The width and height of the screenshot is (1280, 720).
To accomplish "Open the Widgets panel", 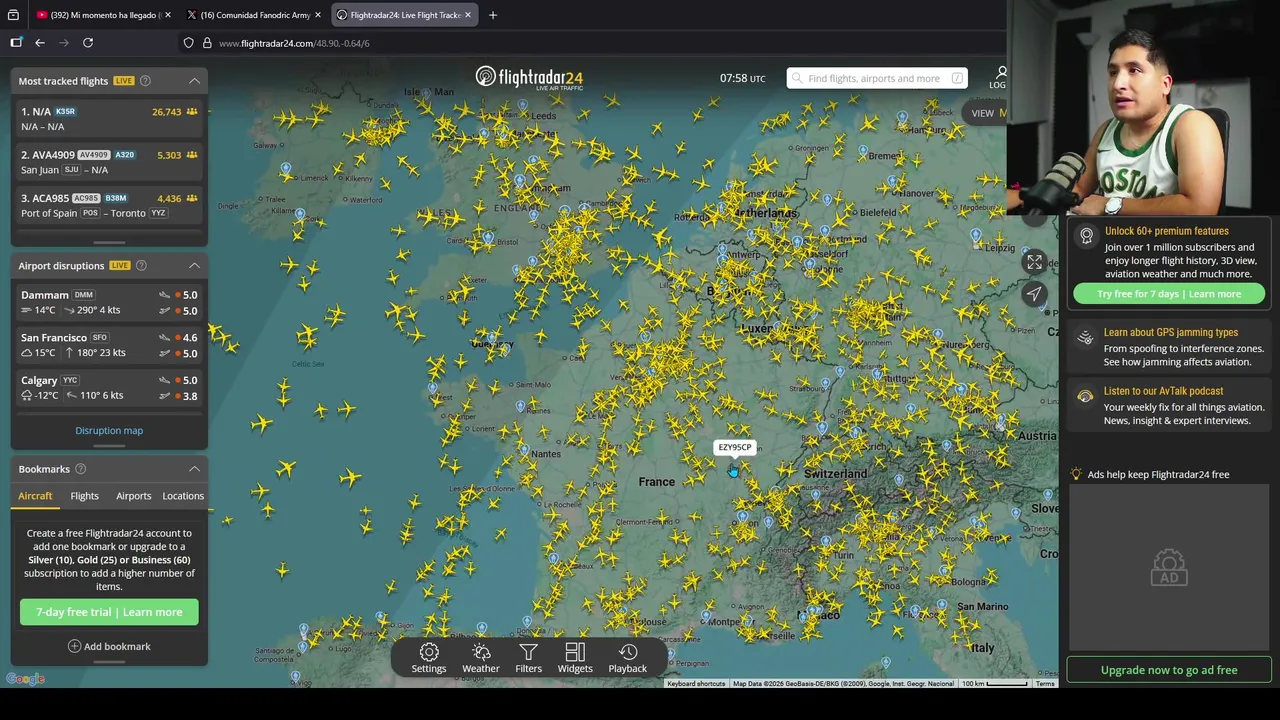I will click(575, 658).
